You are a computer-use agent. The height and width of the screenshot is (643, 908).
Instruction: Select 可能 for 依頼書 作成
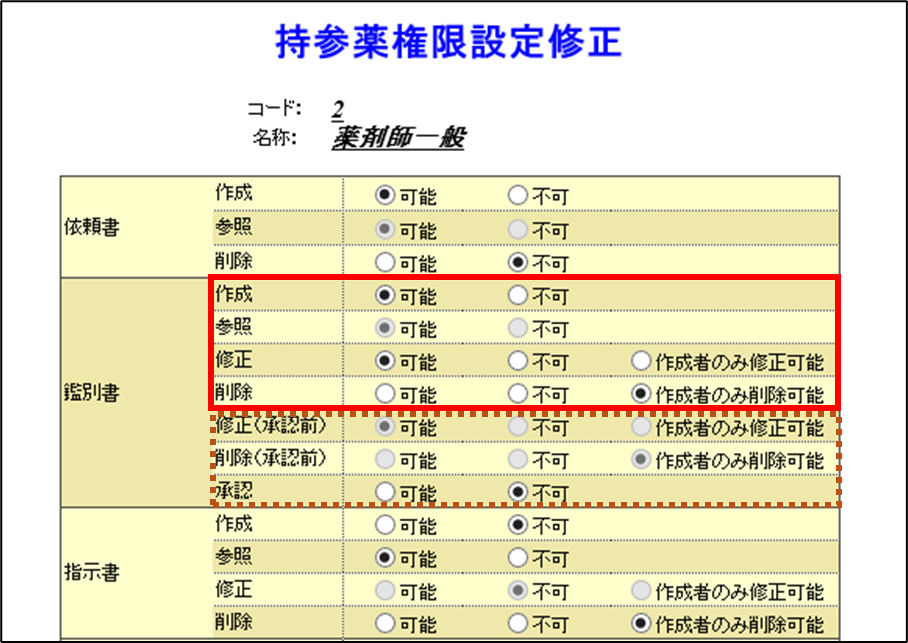pos(385,197)
